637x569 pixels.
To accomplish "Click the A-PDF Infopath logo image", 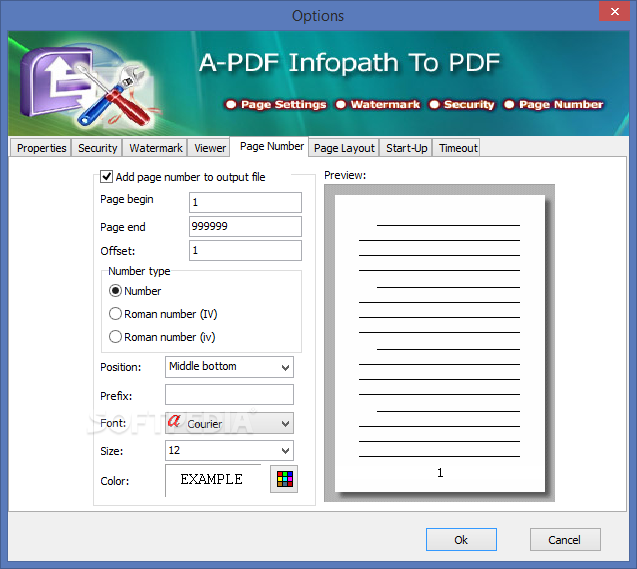I will (x=88, y=87).
